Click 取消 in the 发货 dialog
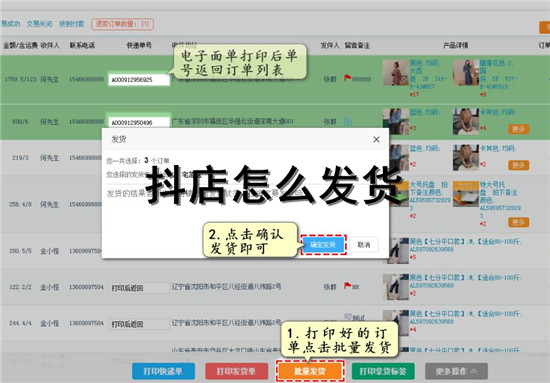The image size is (550, 383). pos(364,245)
